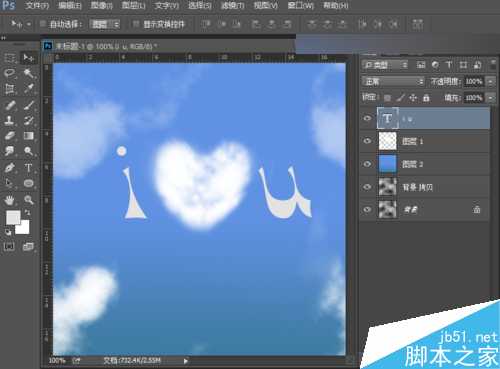
Task: Select the History Brush tool
Action: coord(28,120)
